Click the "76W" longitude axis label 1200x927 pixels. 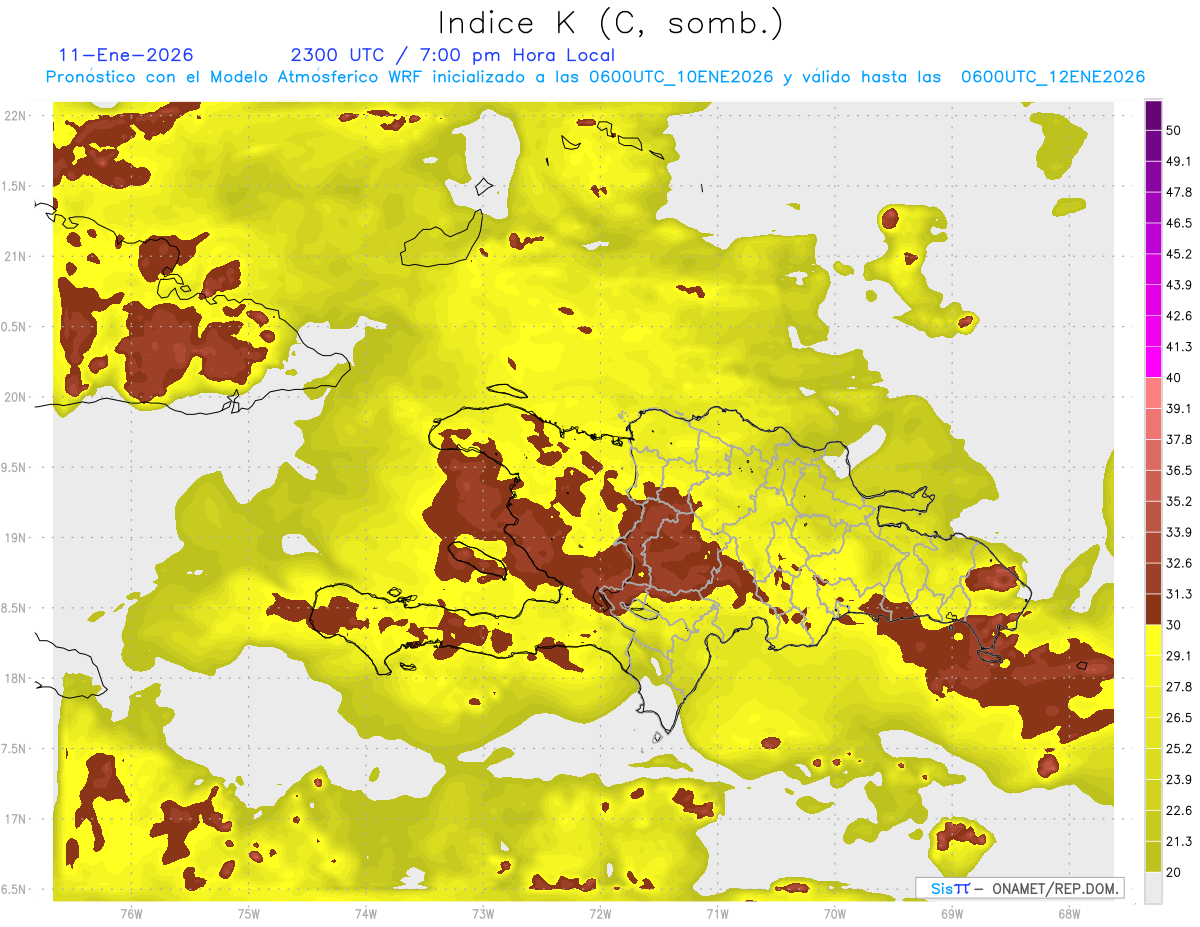click(x=131, y=915)
